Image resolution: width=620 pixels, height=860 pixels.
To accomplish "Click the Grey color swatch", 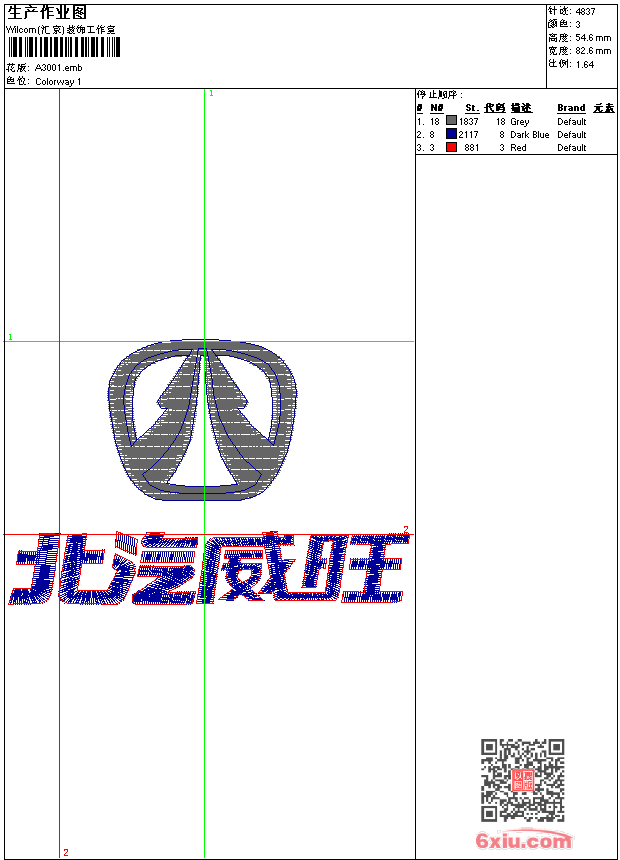I will coord(451,122).
